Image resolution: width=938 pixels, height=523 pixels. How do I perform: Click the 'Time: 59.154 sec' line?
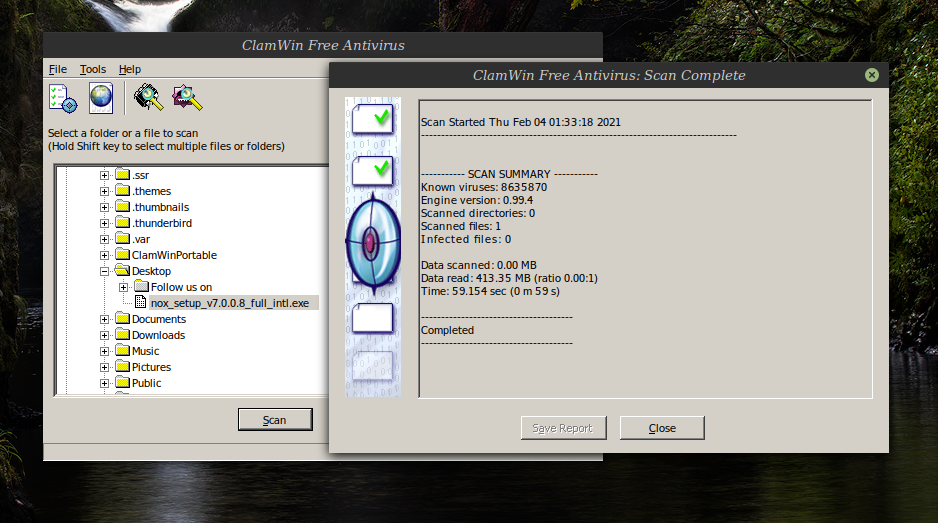click(490, 291)
